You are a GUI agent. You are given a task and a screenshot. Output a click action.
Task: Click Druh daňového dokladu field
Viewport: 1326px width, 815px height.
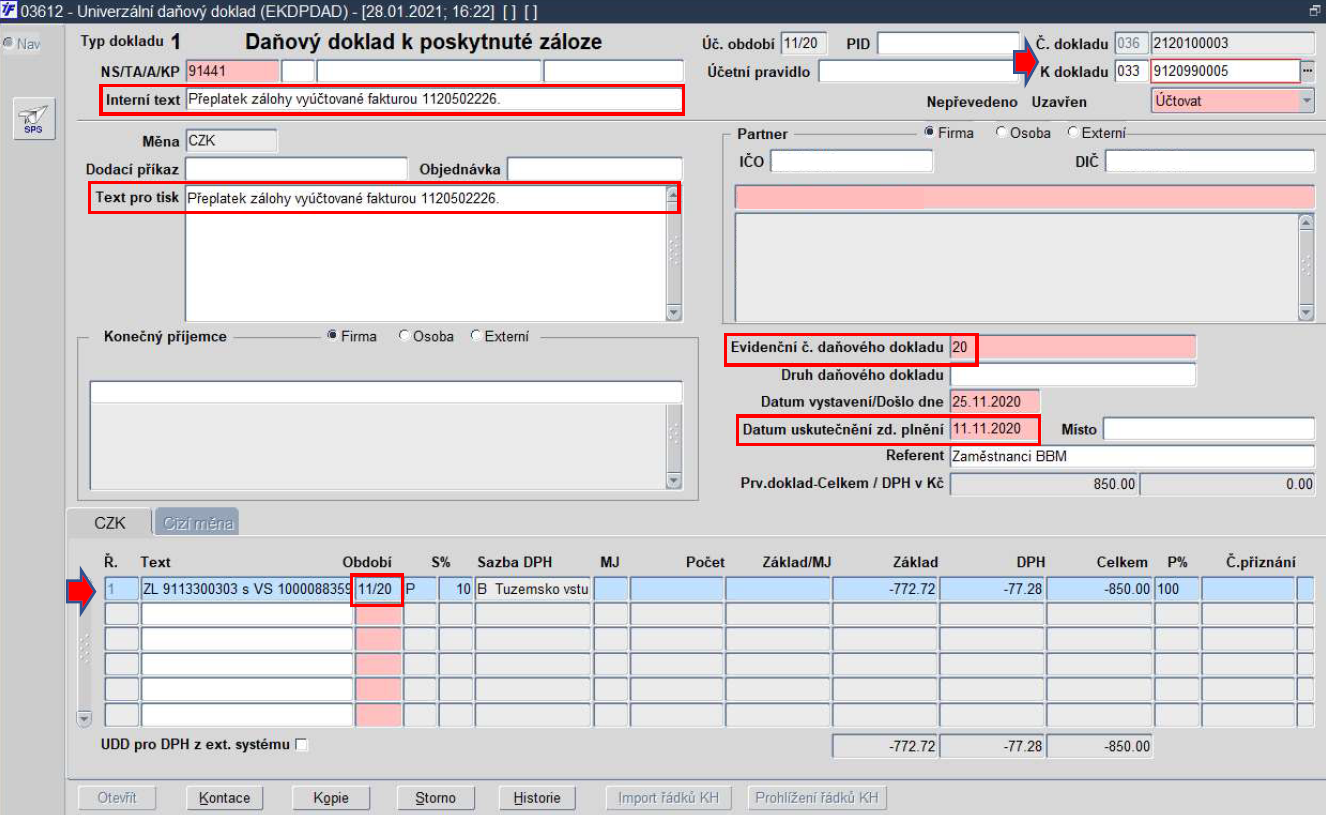point(1072,375)
